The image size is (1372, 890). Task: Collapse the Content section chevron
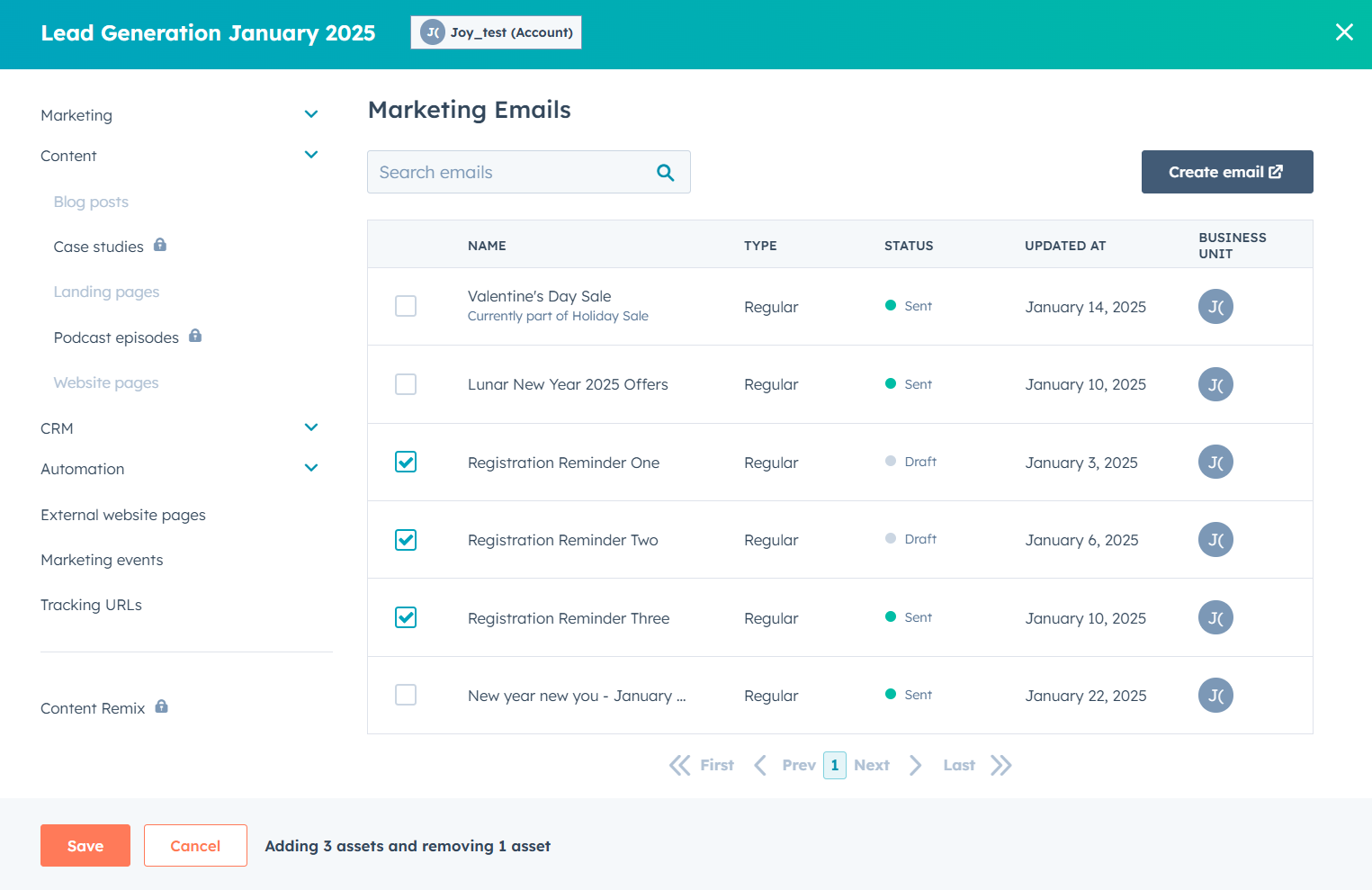click(311, 155)
